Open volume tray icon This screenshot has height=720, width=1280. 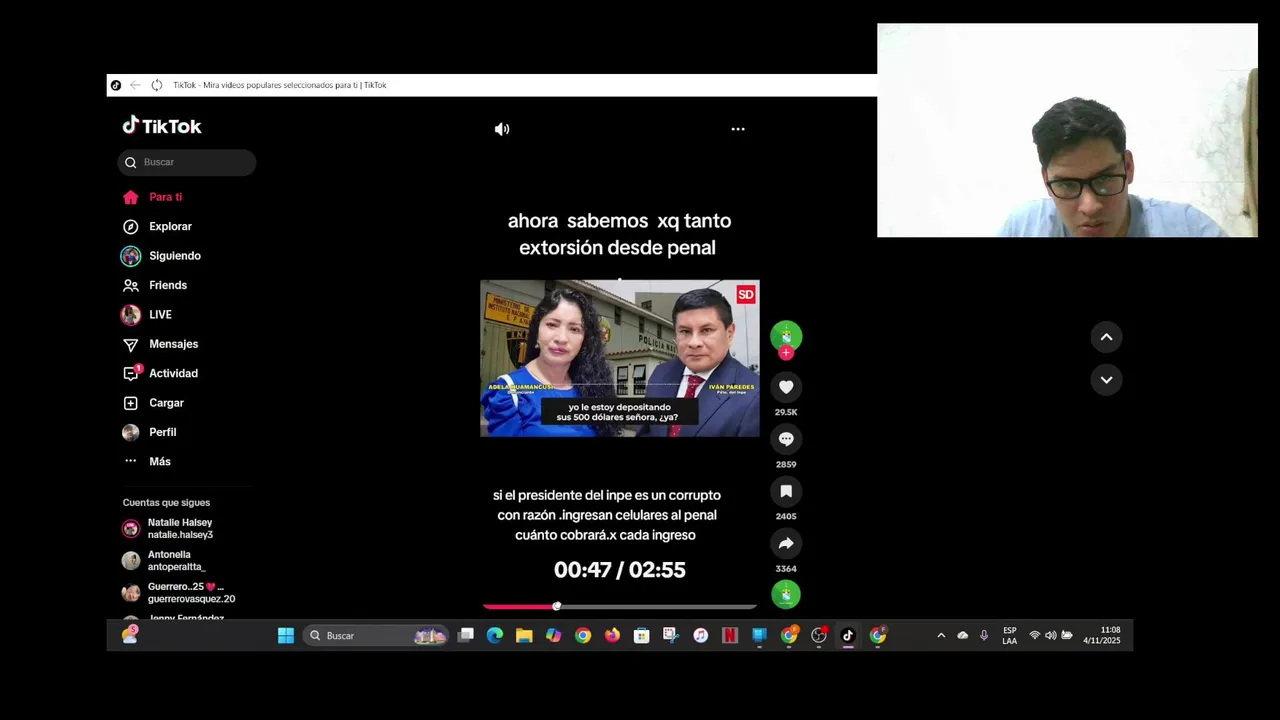(1050, 635)
